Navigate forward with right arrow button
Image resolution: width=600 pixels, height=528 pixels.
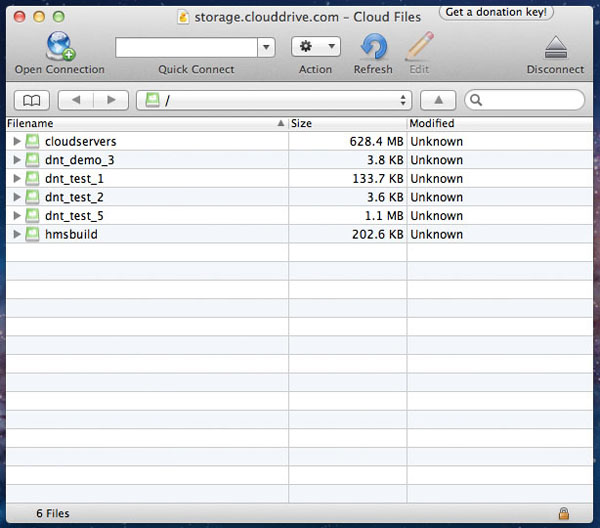pyautogui.click(x=111, y=100)
